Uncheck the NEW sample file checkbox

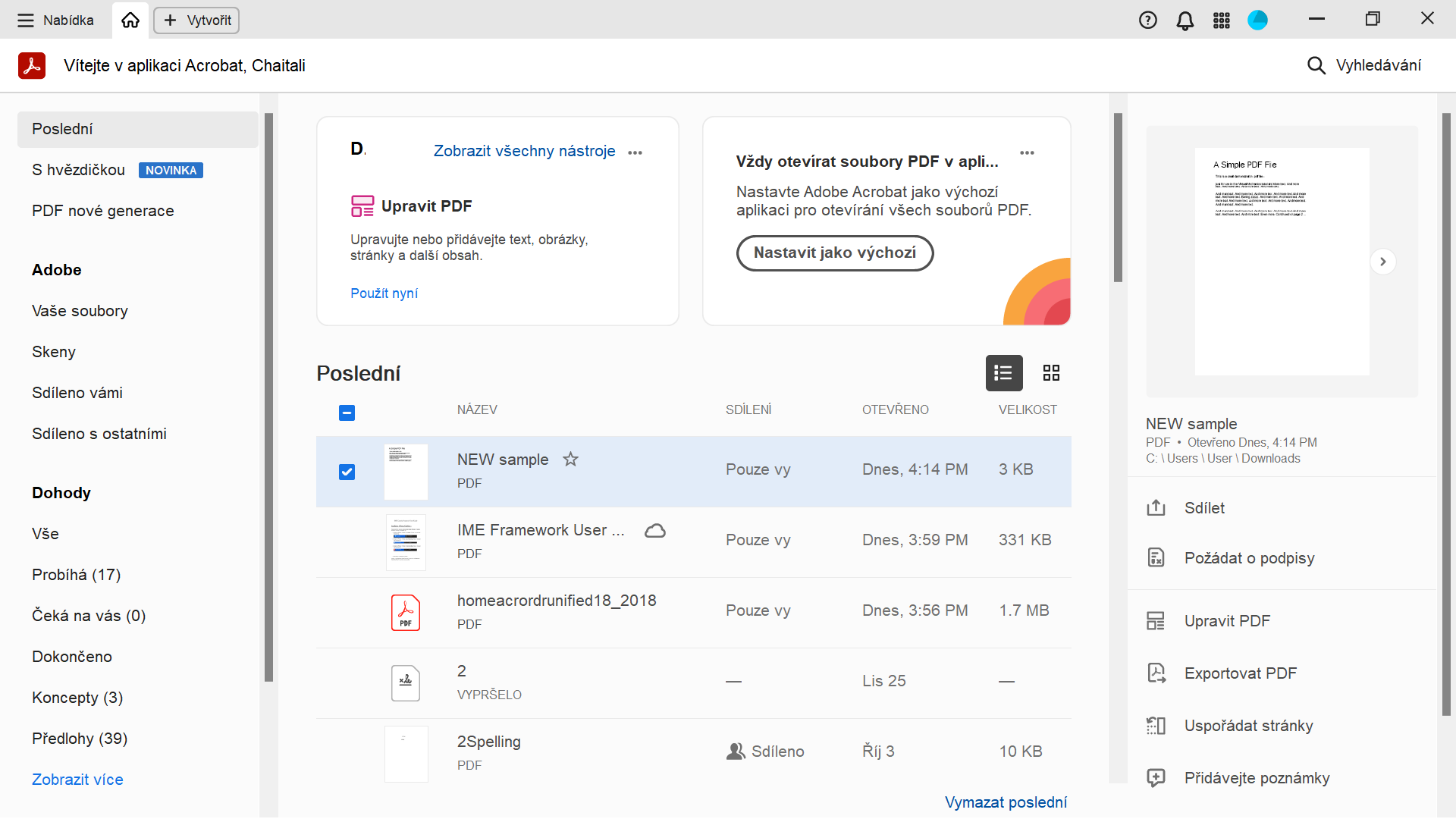pos(347,472)
